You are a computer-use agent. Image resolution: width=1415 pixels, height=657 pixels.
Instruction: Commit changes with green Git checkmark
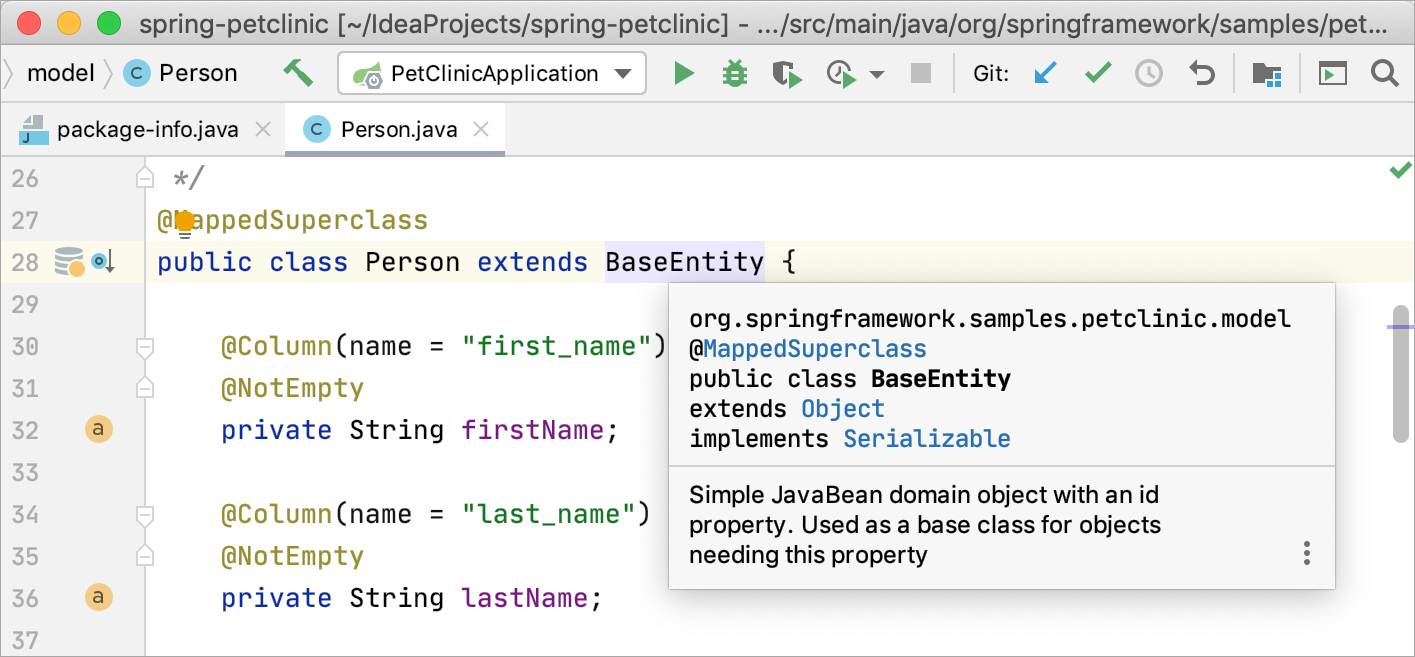1098,73
